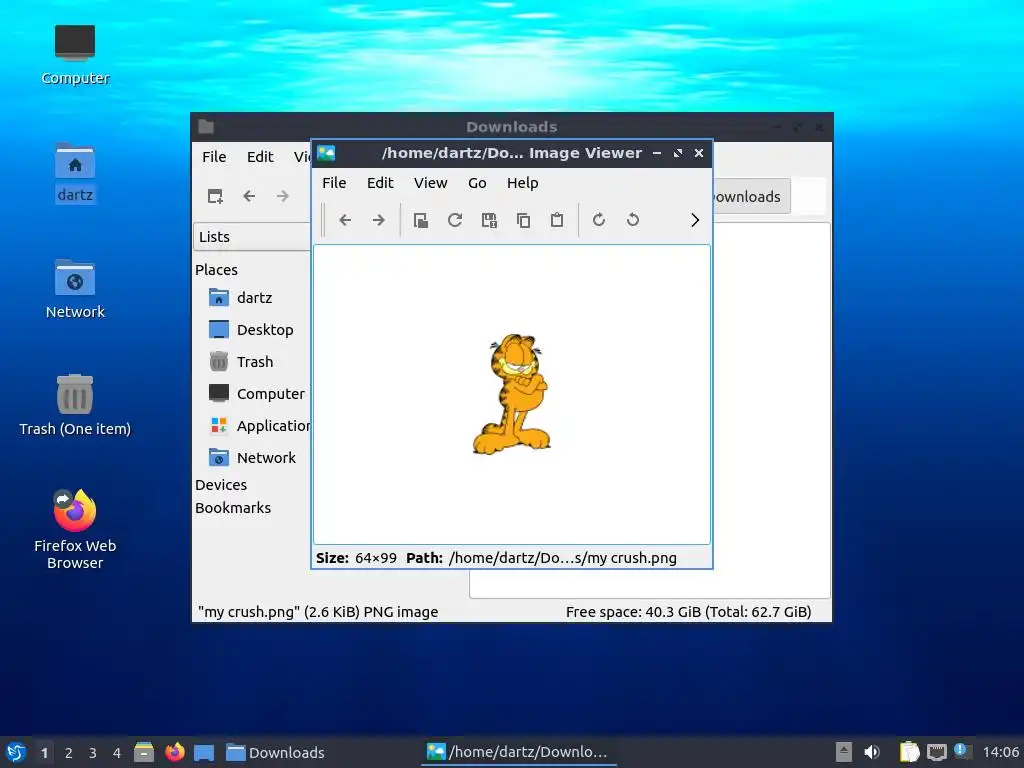Screen dimensions: 1024x768
Task: Expand the Devices section in sidebar
Action: coord(221,485)
